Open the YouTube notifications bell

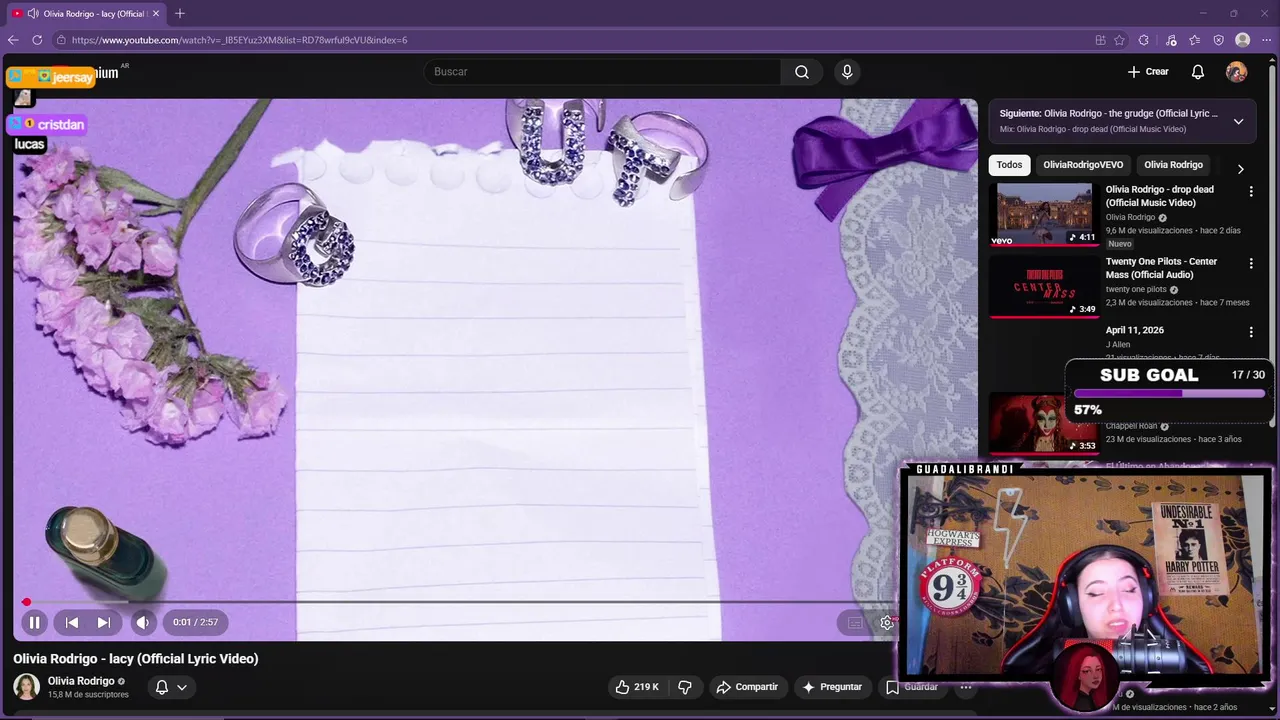click(1198, 72)
